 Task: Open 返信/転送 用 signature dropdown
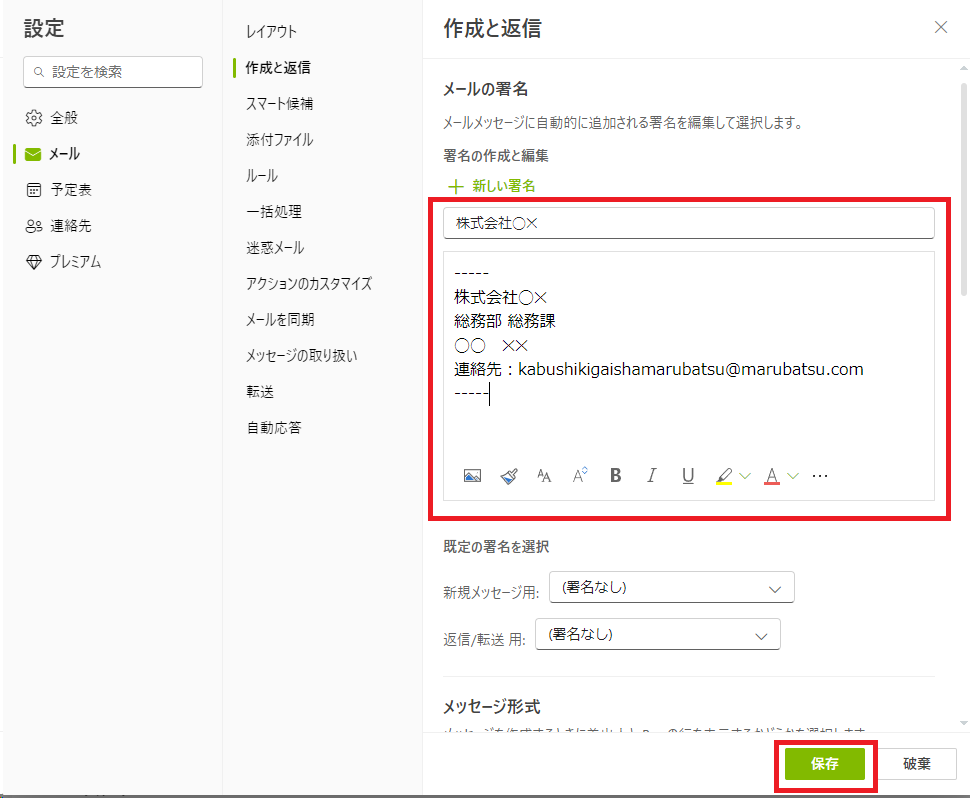tap(657, 635)
